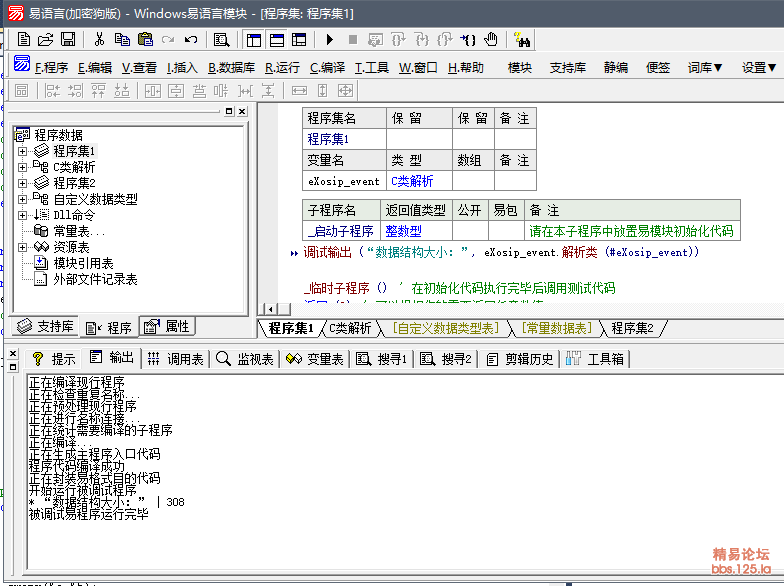This screenshot has width=784, height=586.
Task: Click the New file icon
Action: coord(24,40)
